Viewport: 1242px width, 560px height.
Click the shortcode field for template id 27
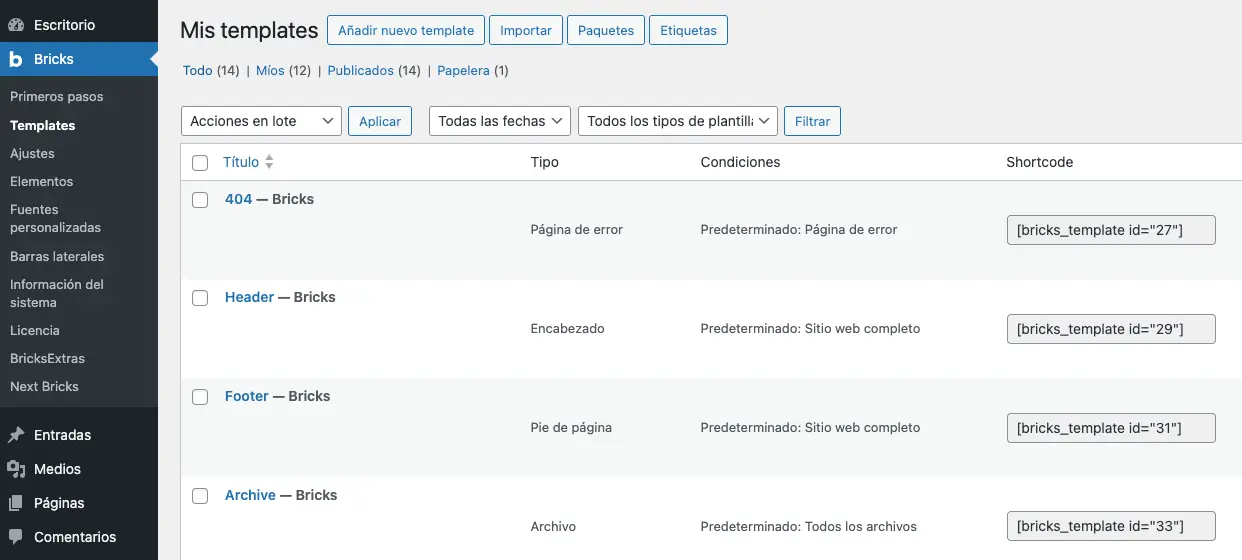[x=1110, y=230]
